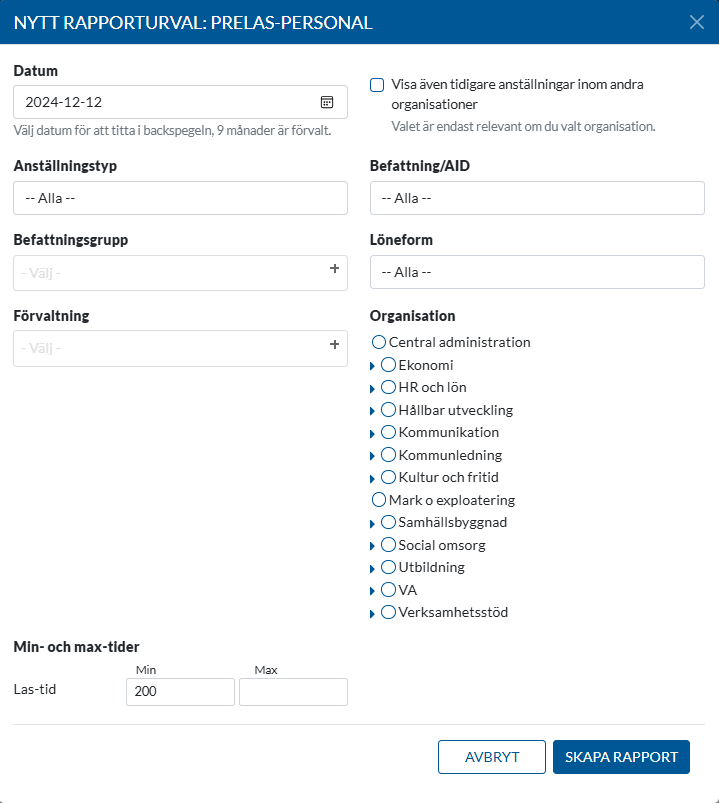The image size is (719, 803).
Task: Select the Kultur och fritid radio button
Action: (389, 477)
